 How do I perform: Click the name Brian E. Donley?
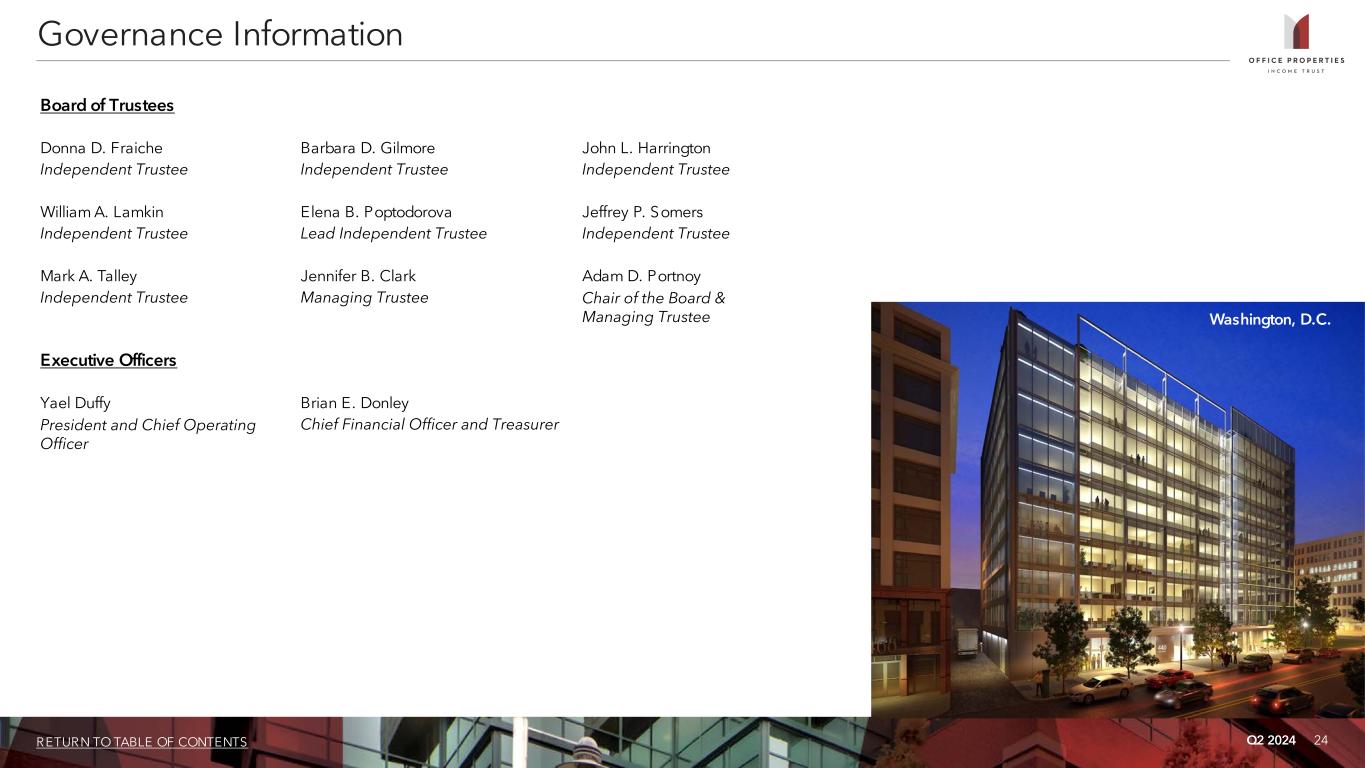[355, 403]
